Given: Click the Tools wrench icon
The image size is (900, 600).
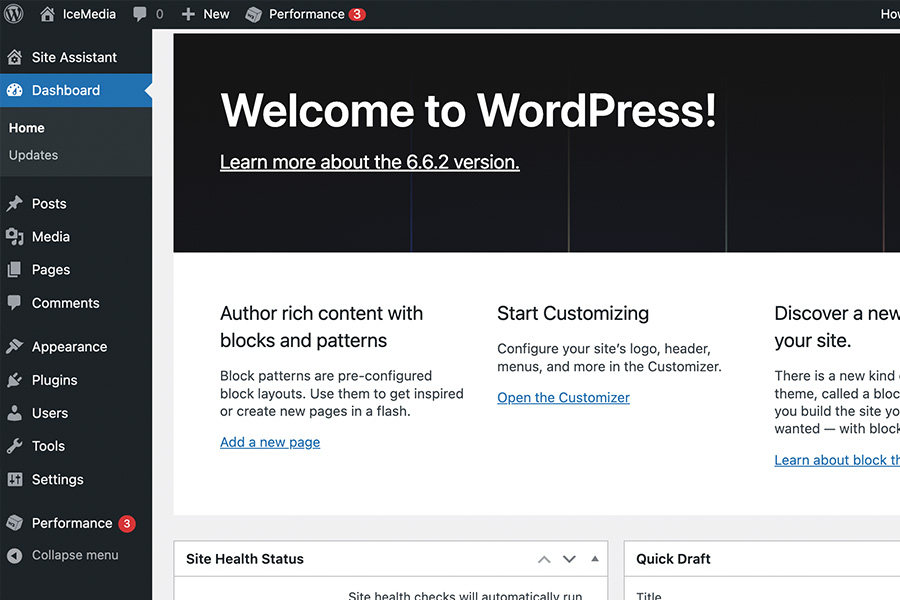Looking at the screenshot, I should click(15, 446).
